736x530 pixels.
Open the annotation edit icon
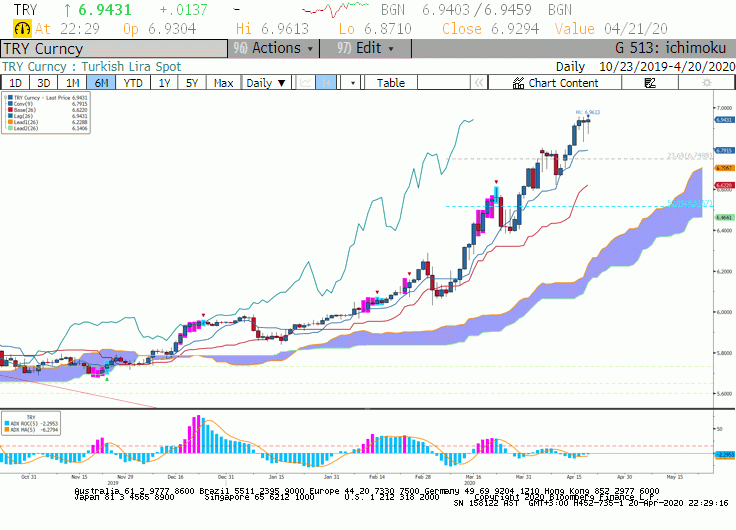pyautogui.click(x=650, y=83)
